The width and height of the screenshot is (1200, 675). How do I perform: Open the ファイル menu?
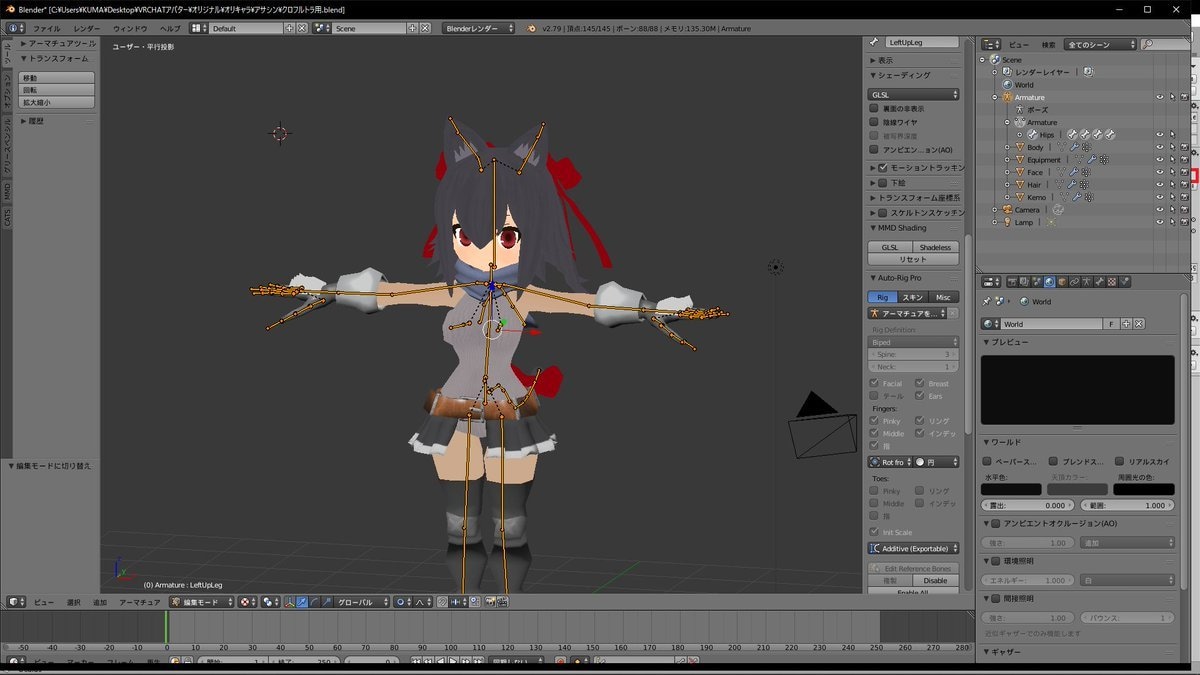coord(46,28)
